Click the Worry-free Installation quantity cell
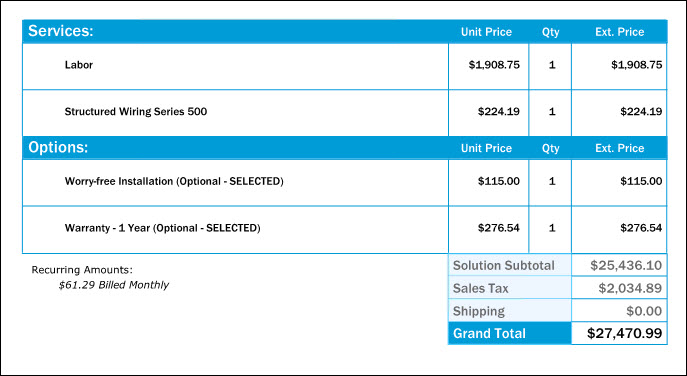This screenshot has width=687, height=376. click(x=550, y=183)
